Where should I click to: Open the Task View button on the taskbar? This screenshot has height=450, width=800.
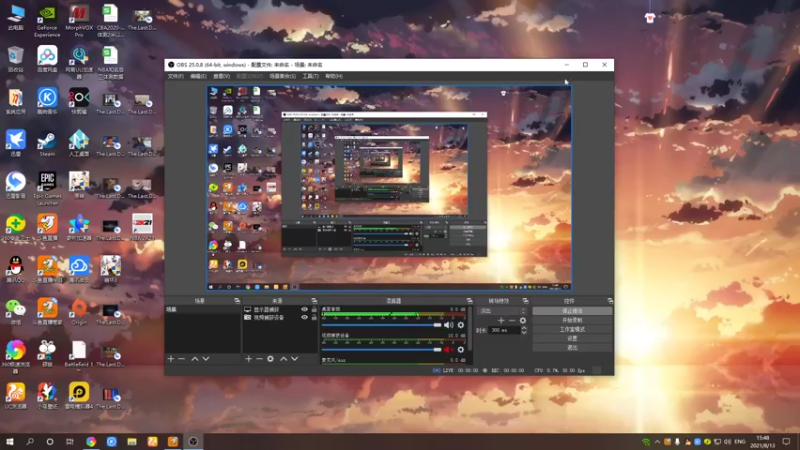pos(70,441)
